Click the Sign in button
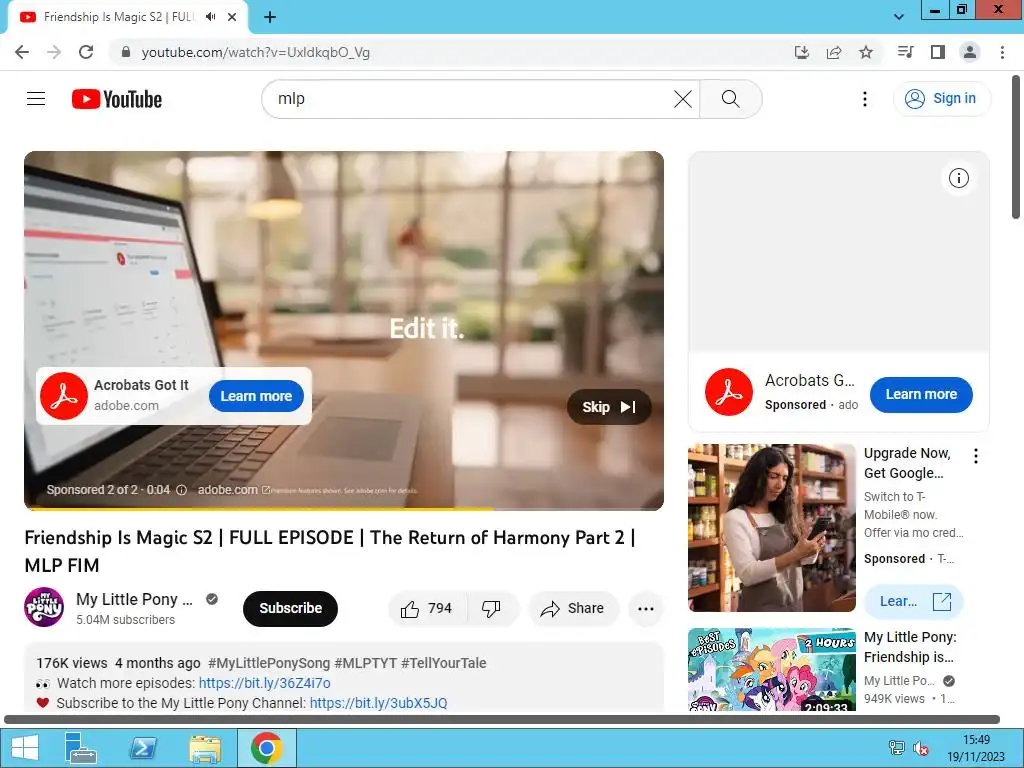The height and width of the screenshot is (768, 1024). pos(942,99)
